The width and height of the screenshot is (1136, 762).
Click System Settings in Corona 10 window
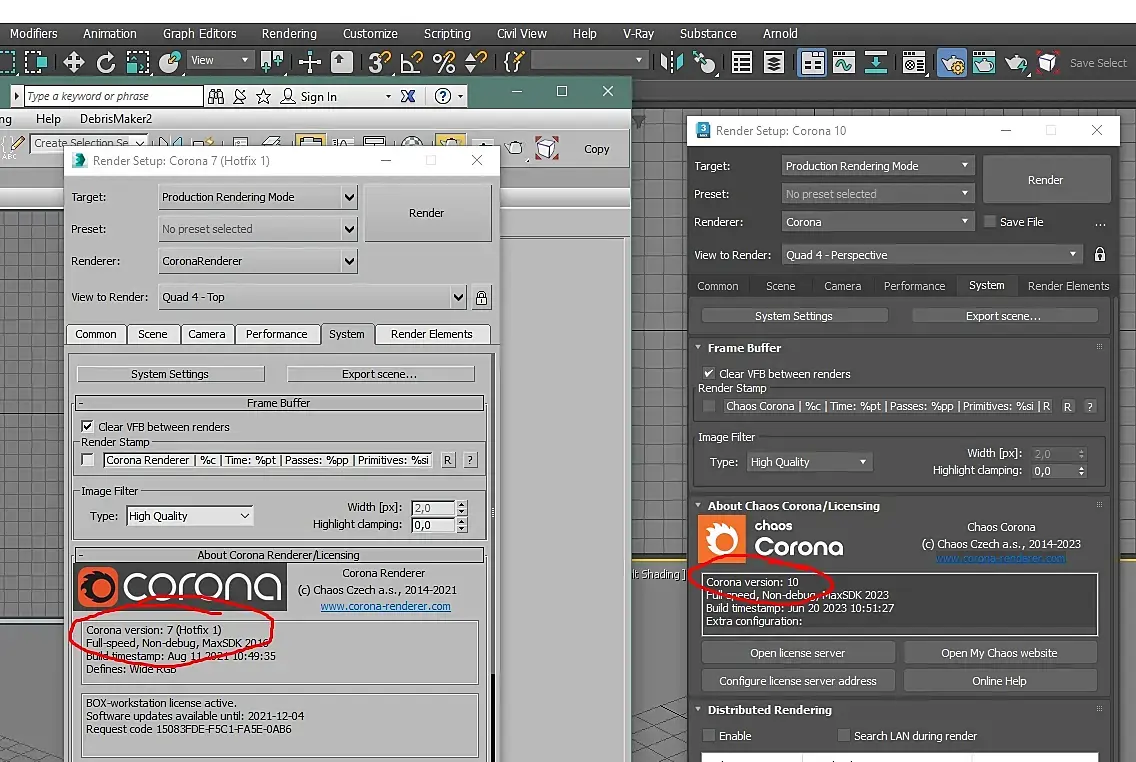pyautogui.click(x=794, y=316)
